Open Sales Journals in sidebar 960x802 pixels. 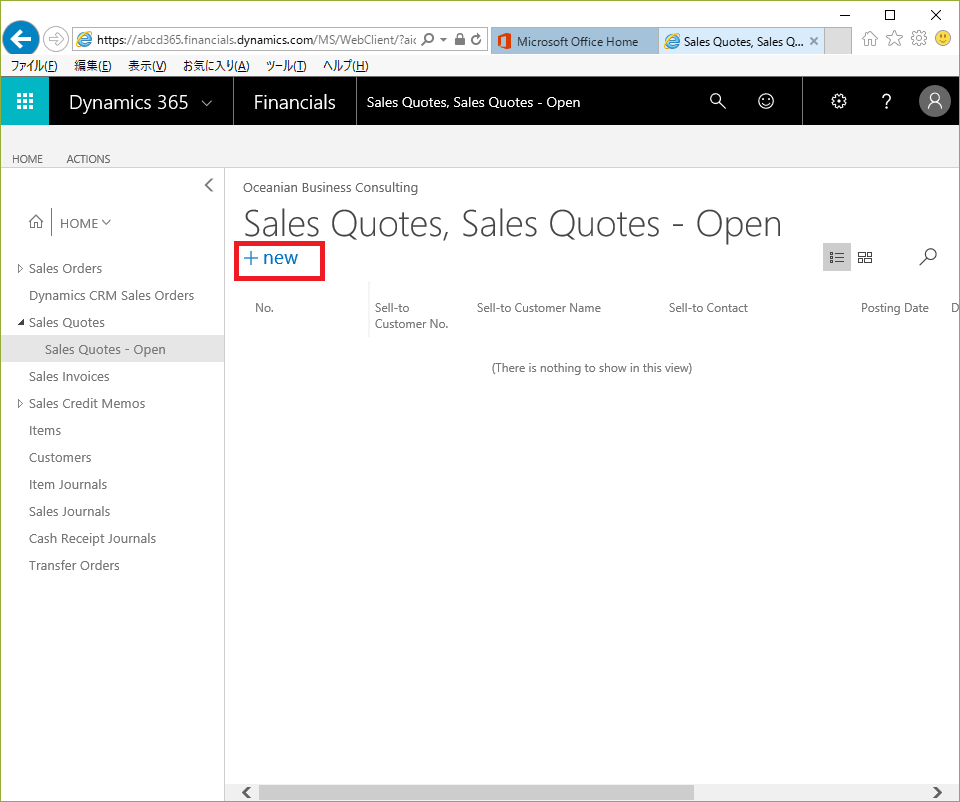click(70, 511)
